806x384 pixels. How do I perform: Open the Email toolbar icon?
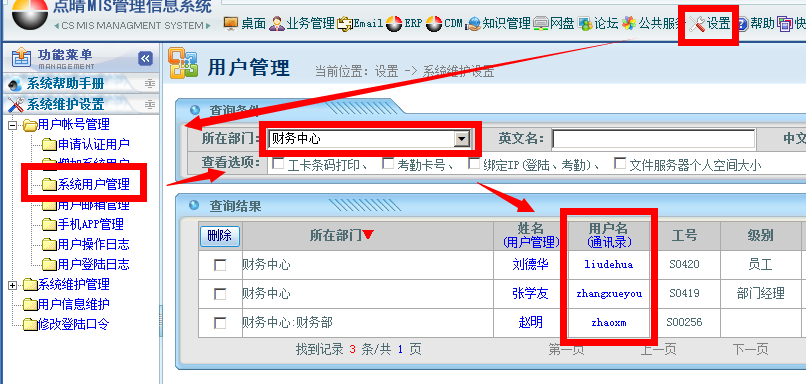point(344,24)
